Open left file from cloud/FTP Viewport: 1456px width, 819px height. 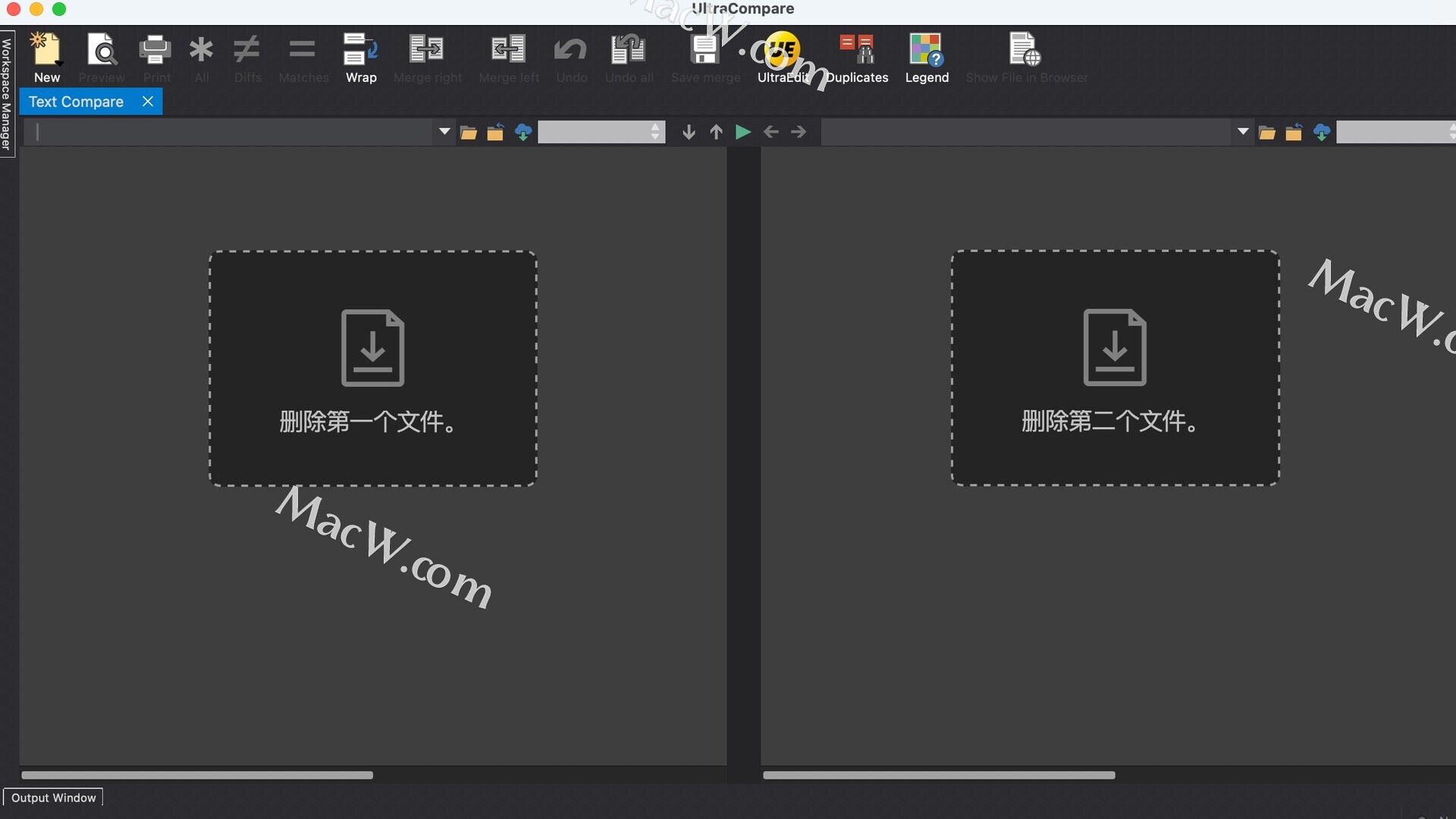(x=523, y=133)
